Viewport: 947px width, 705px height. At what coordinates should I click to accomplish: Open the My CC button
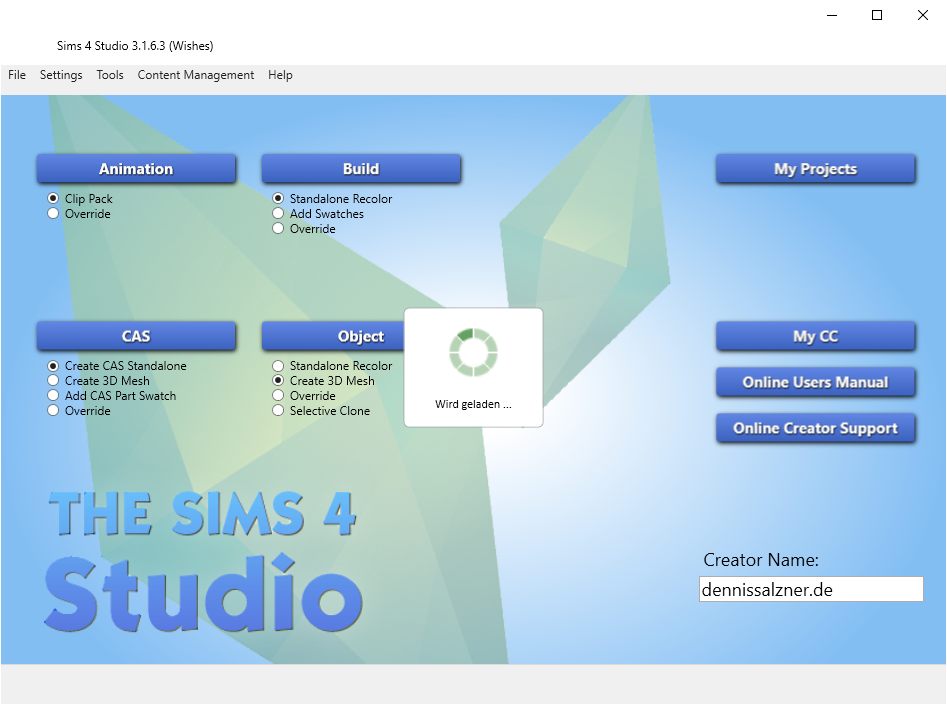pyautogui.click(x=815, y=336)
